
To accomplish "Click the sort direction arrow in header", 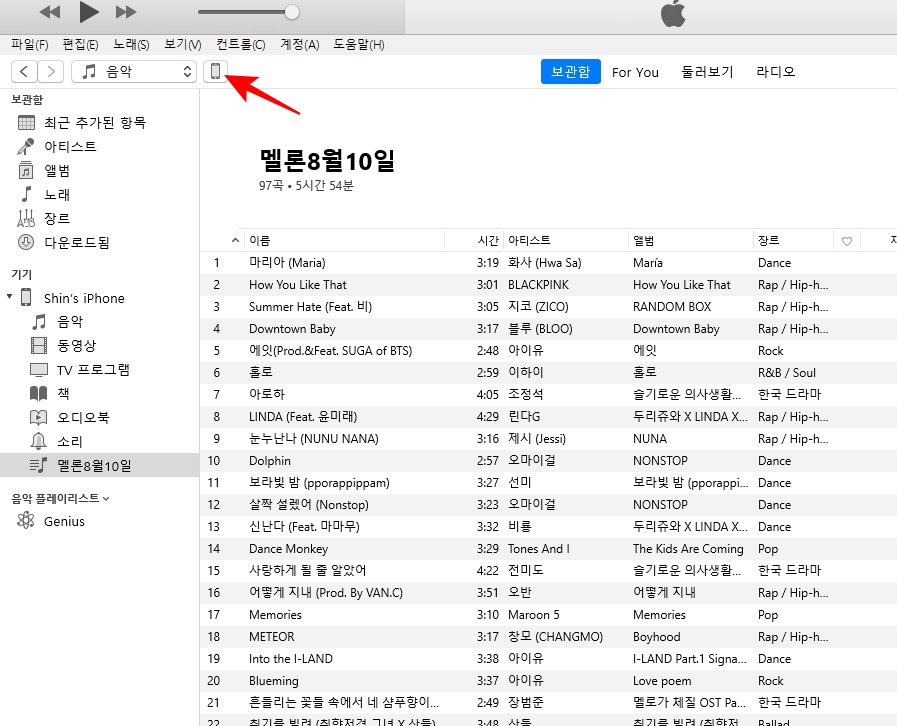I will point(235,240).
